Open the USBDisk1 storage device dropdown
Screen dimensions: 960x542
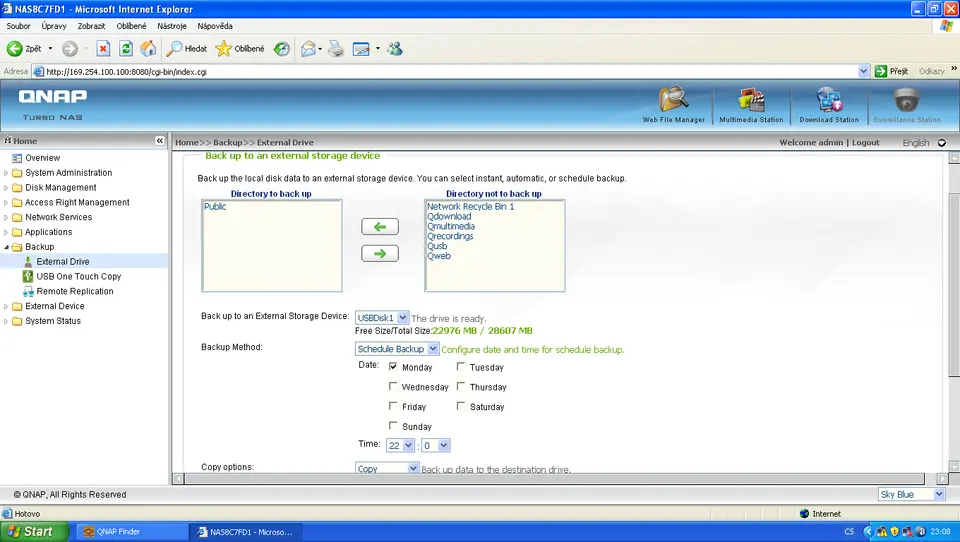click(382, 318)
